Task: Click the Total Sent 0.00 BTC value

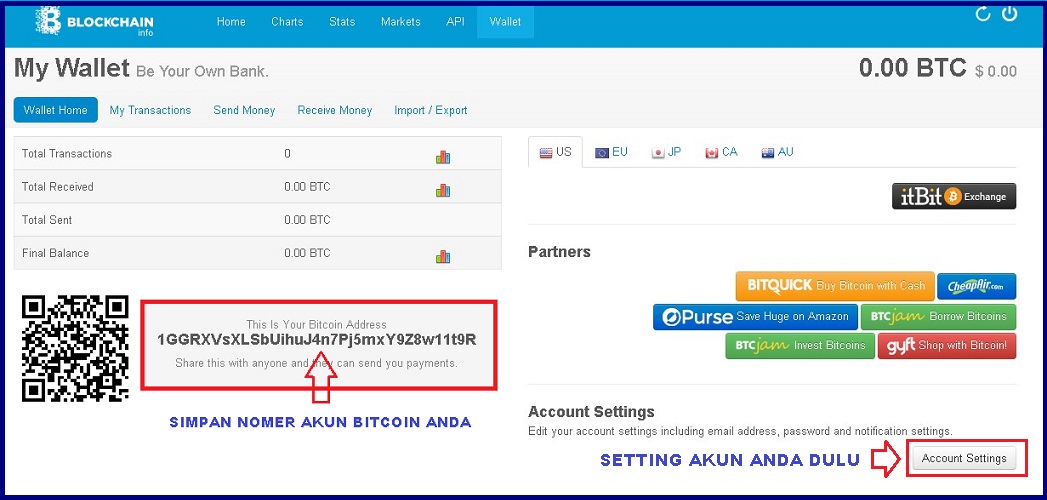Action: tap(307, 220)
